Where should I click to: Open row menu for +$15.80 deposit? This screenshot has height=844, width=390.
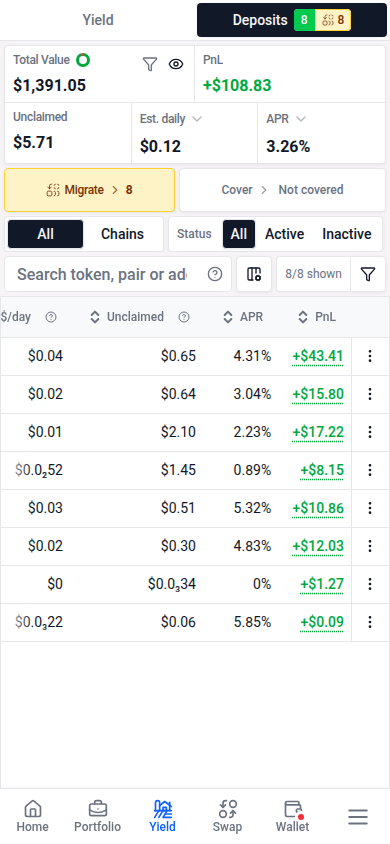(x=370, y=394)
